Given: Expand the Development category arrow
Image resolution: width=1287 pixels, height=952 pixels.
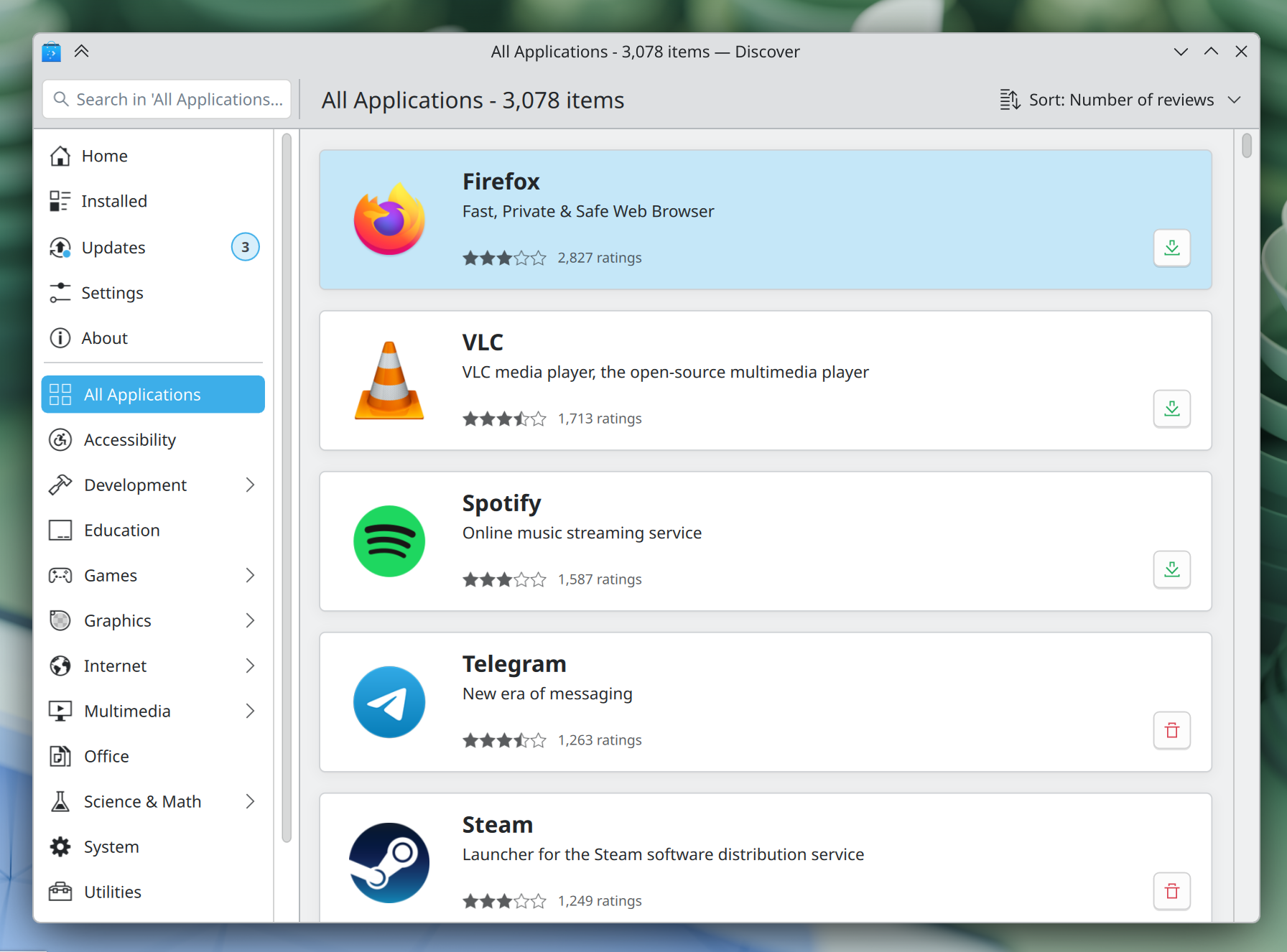Looking at the screenshot, I should coord(249,485).
